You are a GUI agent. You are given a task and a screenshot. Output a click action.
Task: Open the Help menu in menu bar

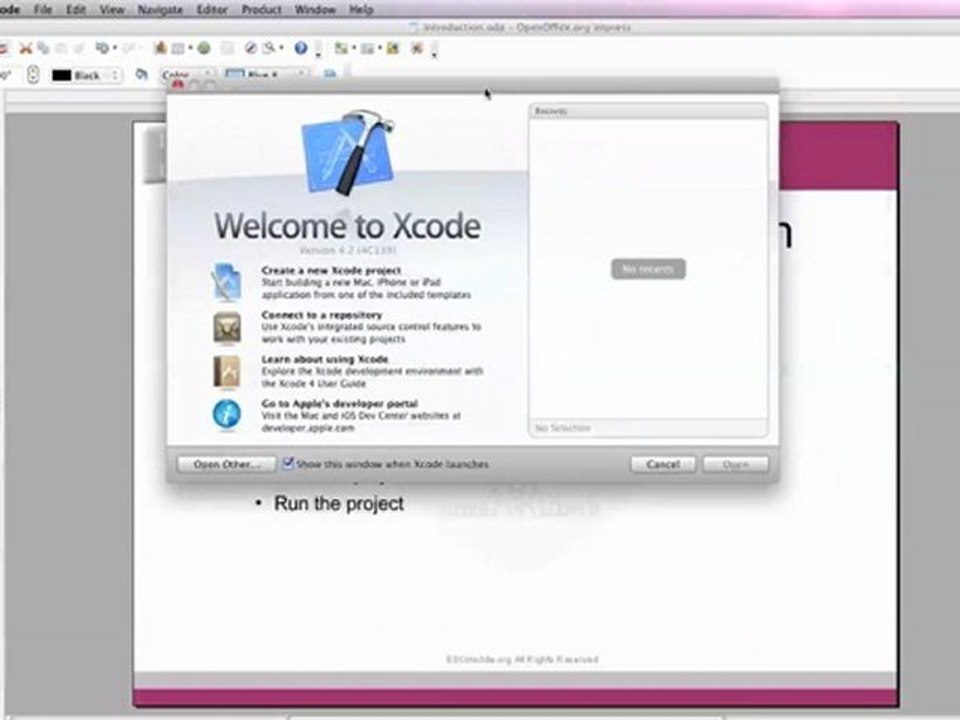click(361, 9)
